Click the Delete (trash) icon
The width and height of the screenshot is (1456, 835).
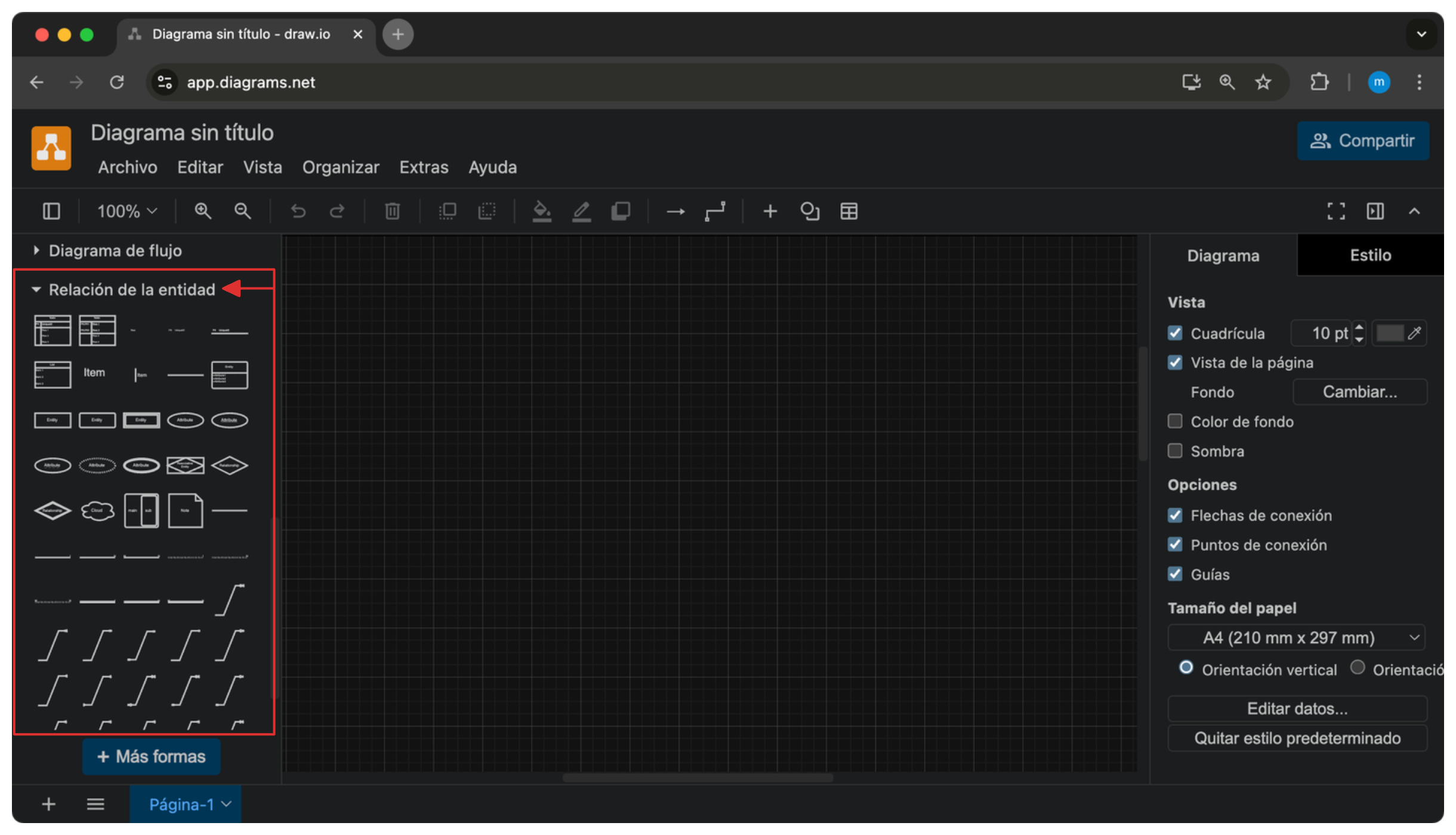click(392, 211)
